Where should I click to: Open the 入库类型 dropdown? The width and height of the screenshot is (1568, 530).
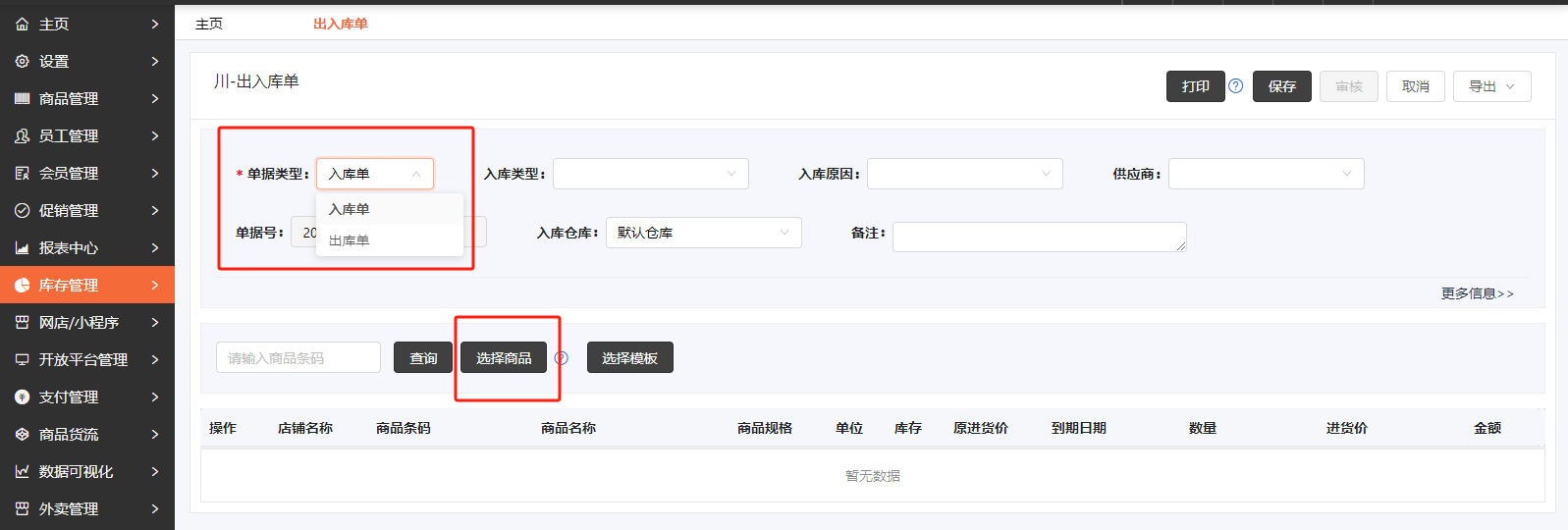click(x=650, y=174)
